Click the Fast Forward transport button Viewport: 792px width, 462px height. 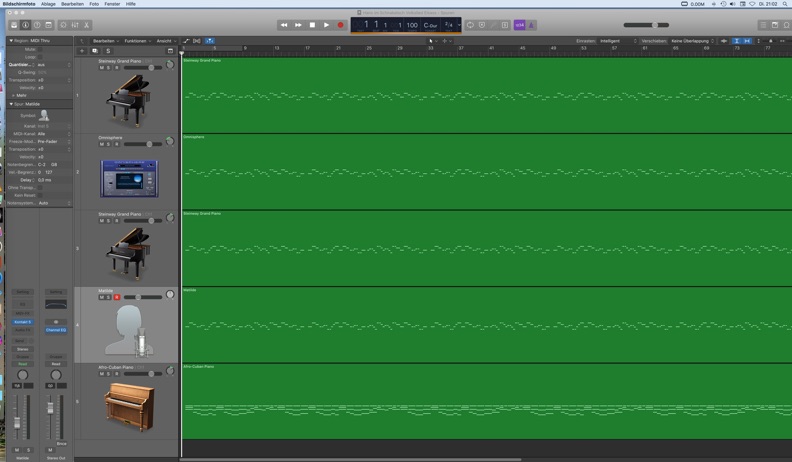pyautogui.click(x=298, y=25)
